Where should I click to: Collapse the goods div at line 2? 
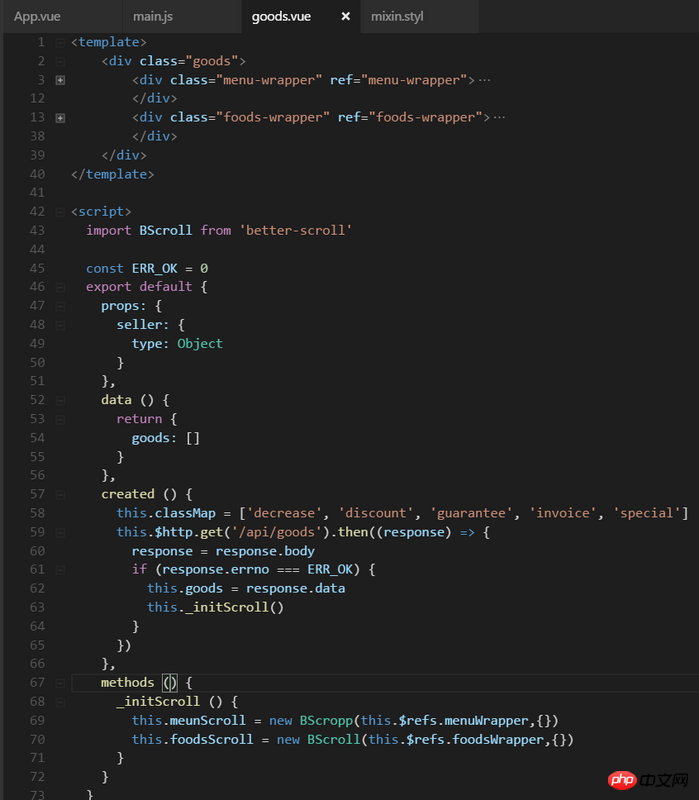60,62
